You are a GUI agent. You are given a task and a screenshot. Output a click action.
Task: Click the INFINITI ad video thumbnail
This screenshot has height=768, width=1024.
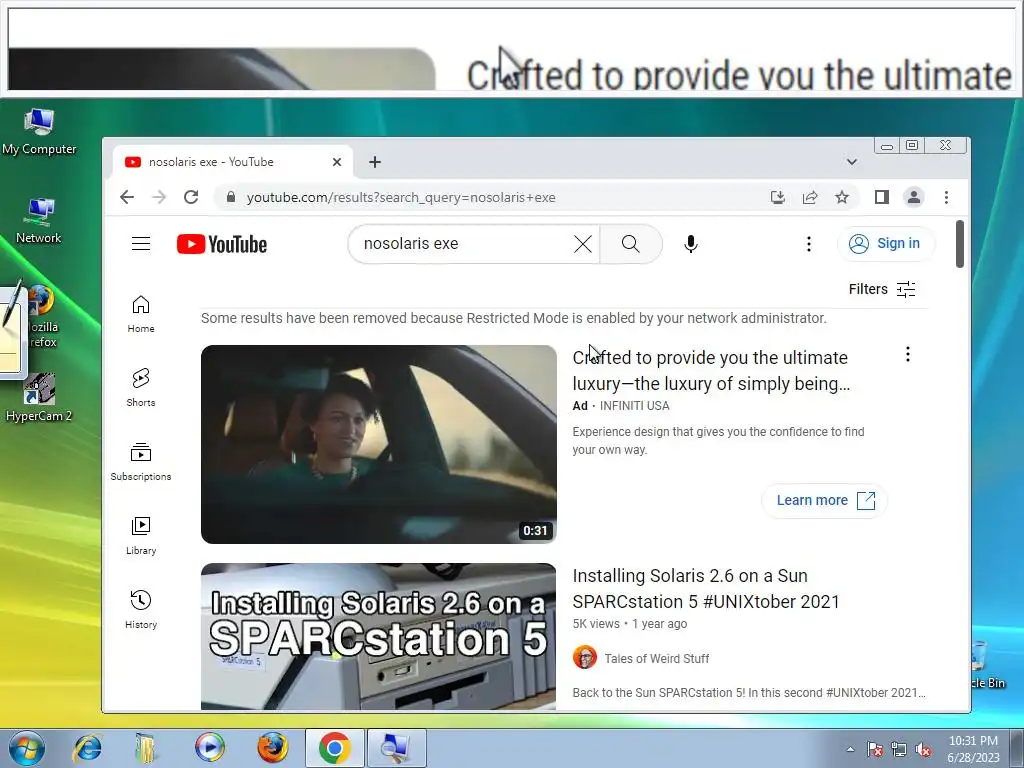[x=379, y=444]
